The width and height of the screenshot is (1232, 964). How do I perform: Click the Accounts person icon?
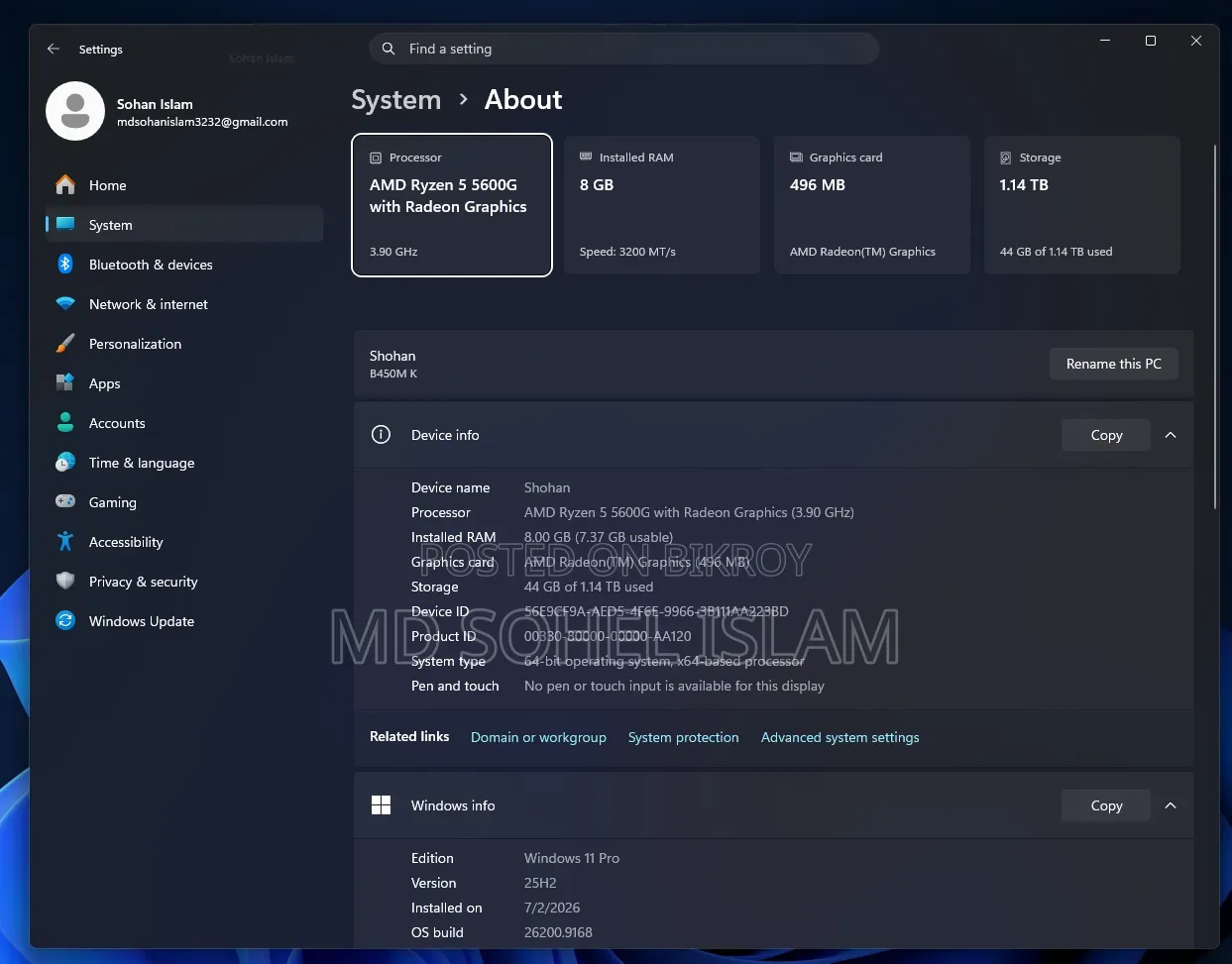(x=65, y=423)
